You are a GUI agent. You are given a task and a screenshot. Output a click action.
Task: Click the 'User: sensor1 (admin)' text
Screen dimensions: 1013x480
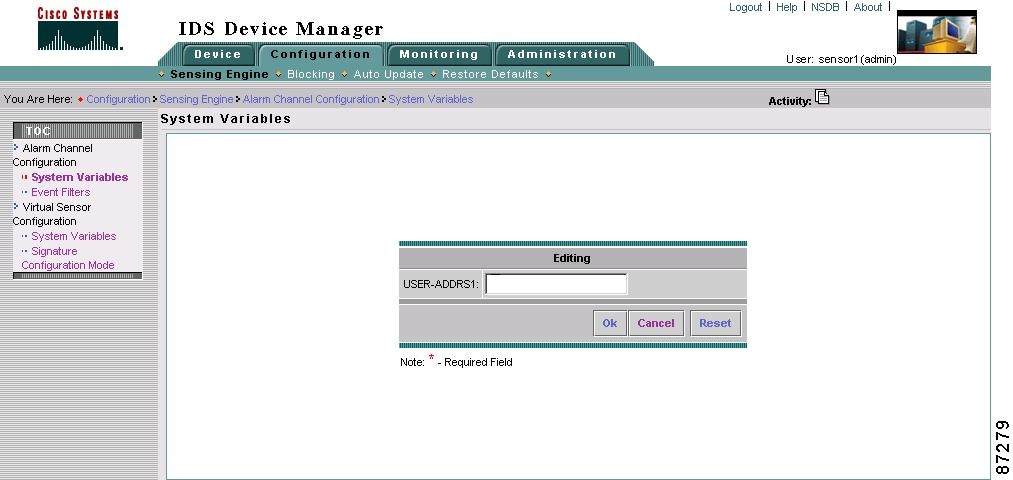point(841,59)
